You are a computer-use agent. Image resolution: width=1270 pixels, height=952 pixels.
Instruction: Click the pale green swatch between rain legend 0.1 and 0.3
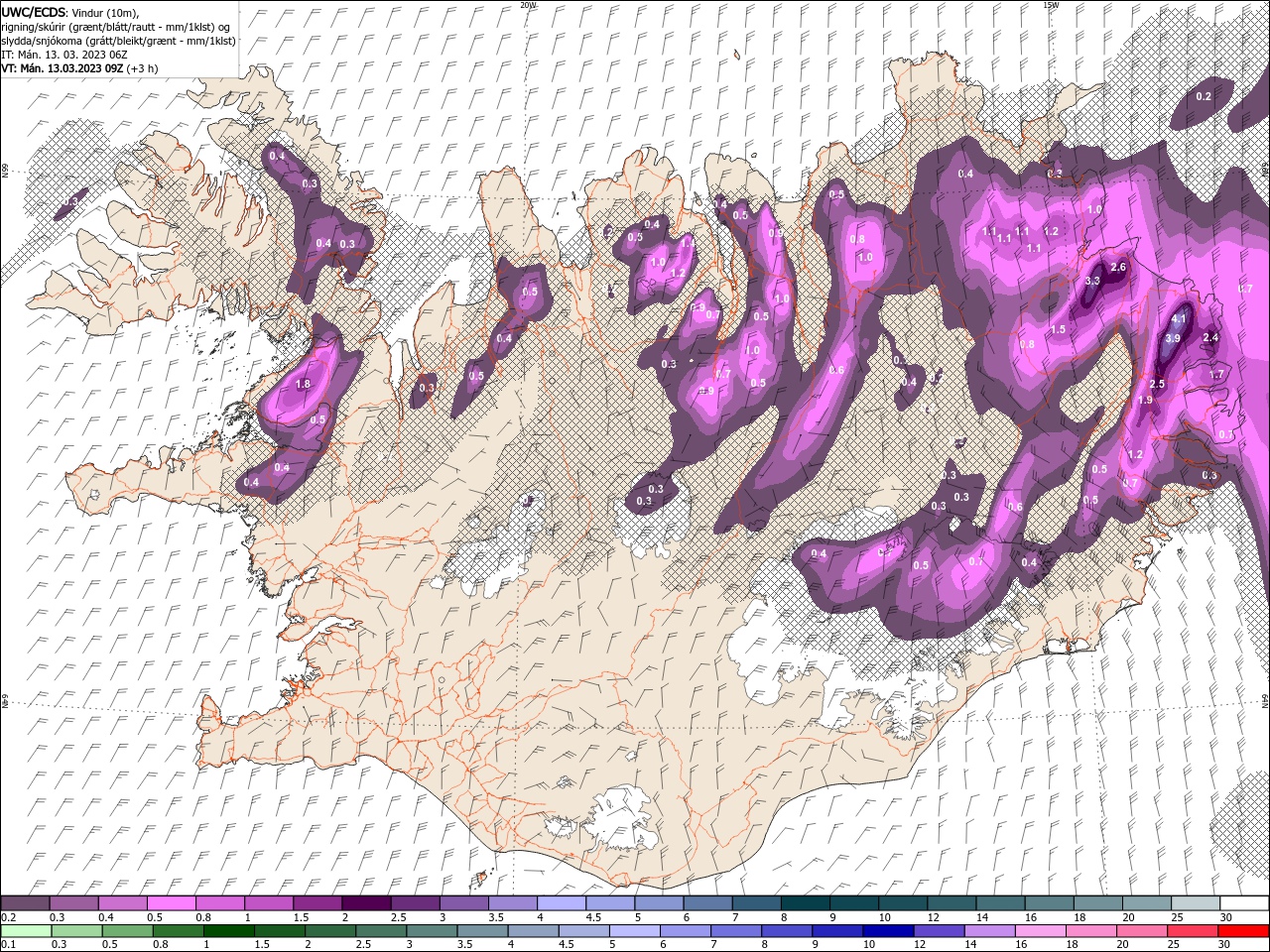(25, 931)
